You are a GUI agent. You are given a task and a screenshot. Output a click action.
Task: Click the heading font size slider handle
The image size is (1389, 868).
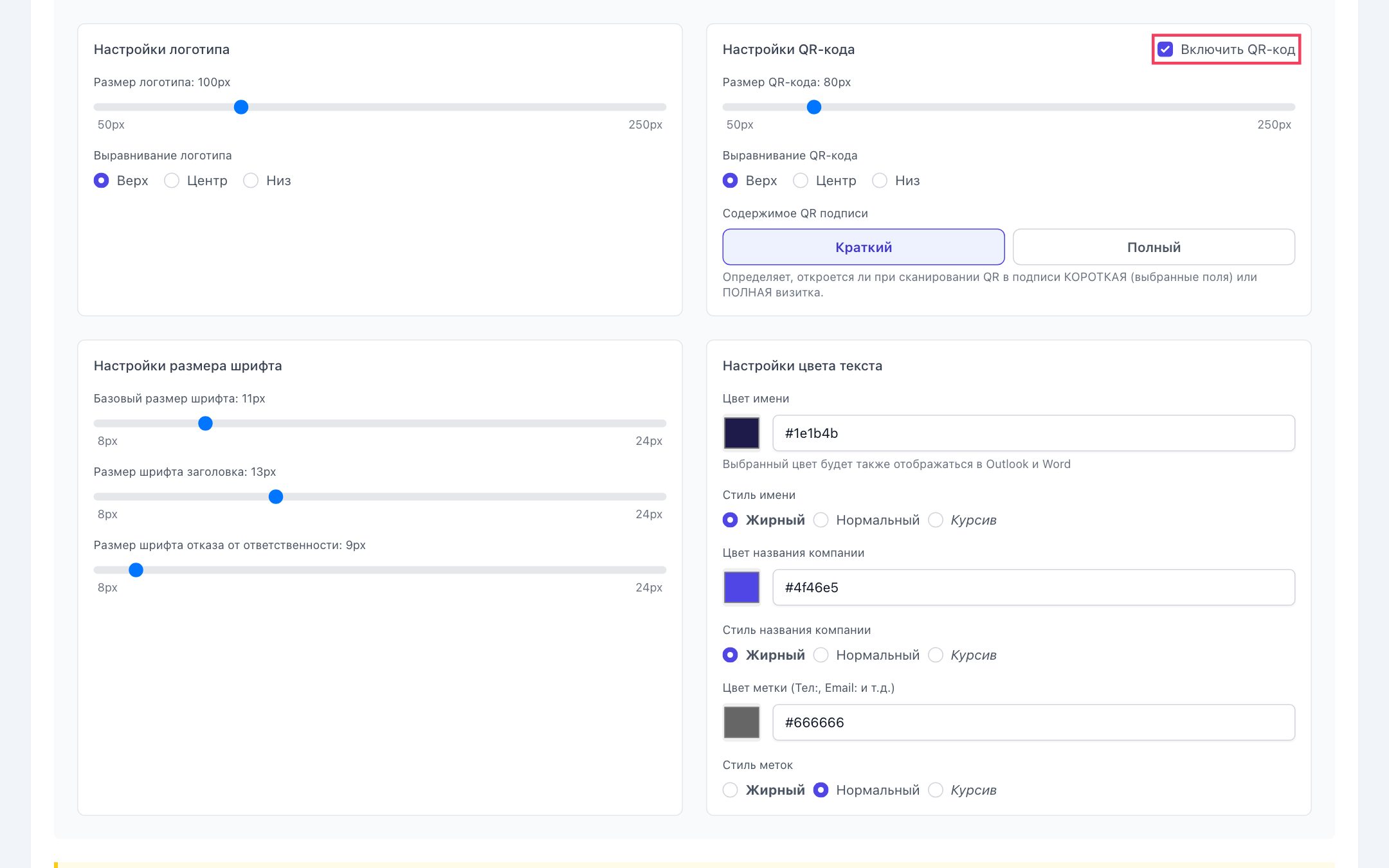(276, 497)
